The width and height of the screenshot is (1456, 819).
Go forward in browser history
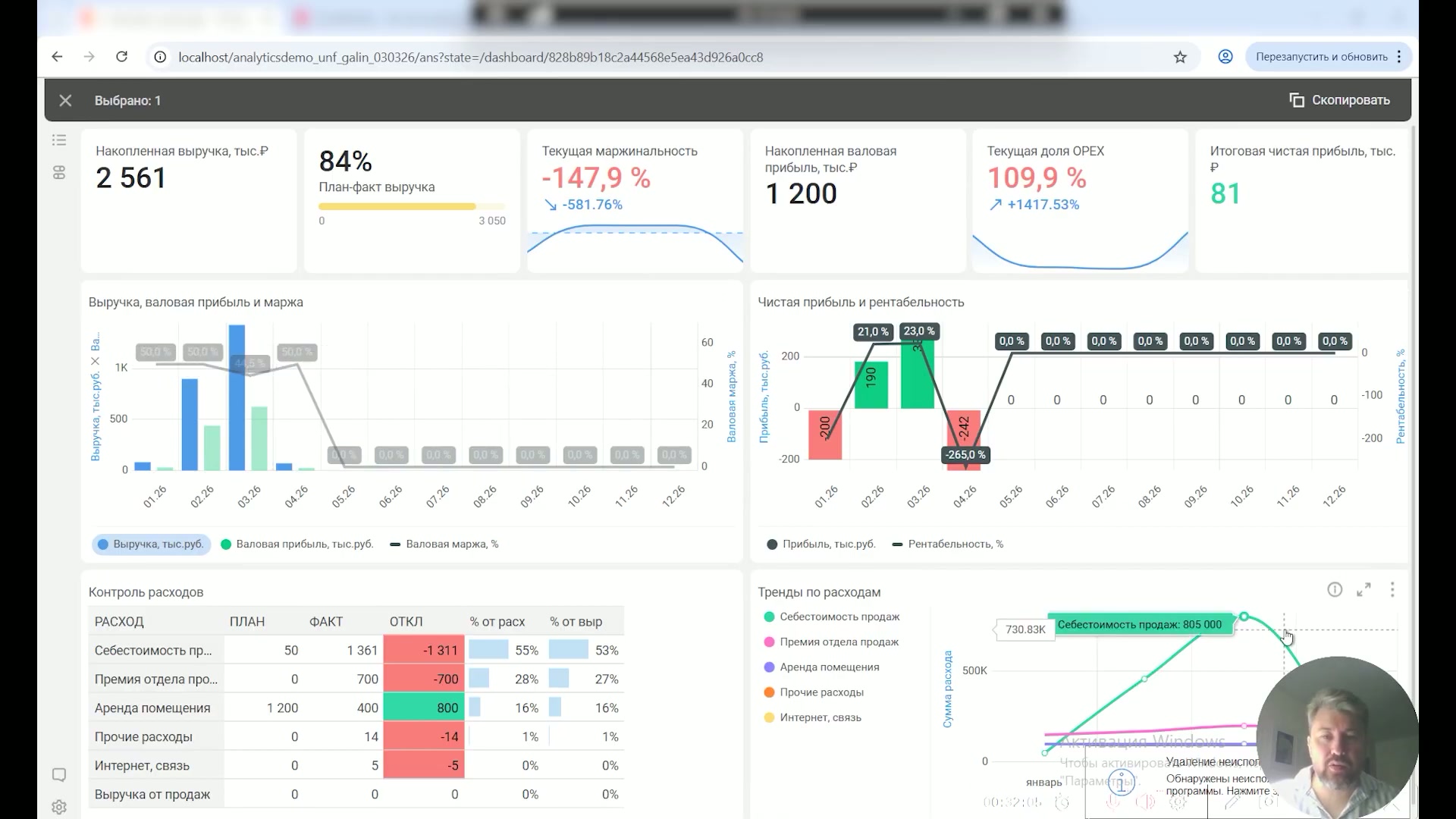(x=89, y=57)
